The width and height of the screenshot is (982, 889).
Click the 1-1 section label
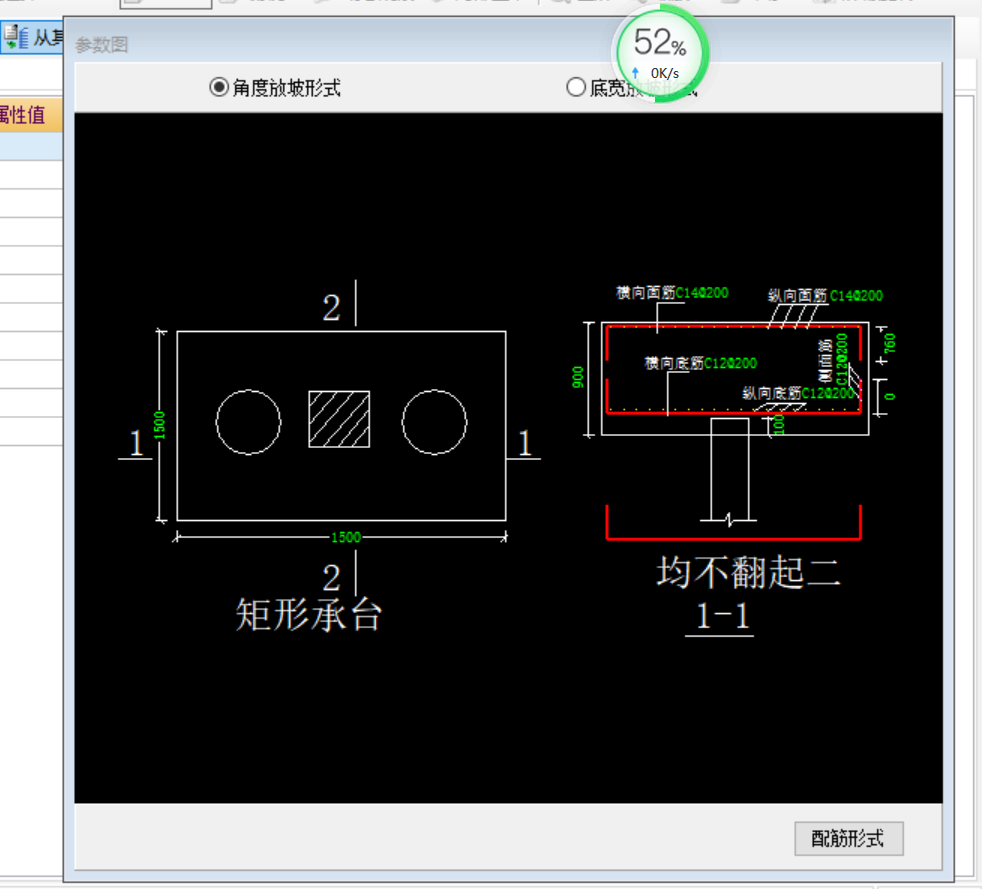[x=722, y=616]
